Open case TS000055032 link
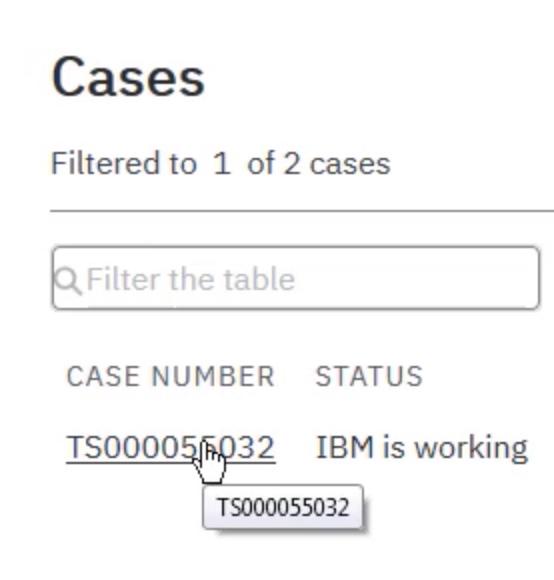The image size is (554, 580). point(170,447)
